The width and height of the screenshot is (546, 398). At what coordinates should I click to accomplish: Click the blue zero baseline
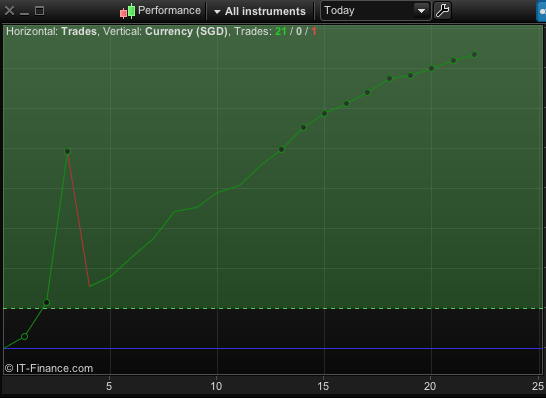[273, 348]
